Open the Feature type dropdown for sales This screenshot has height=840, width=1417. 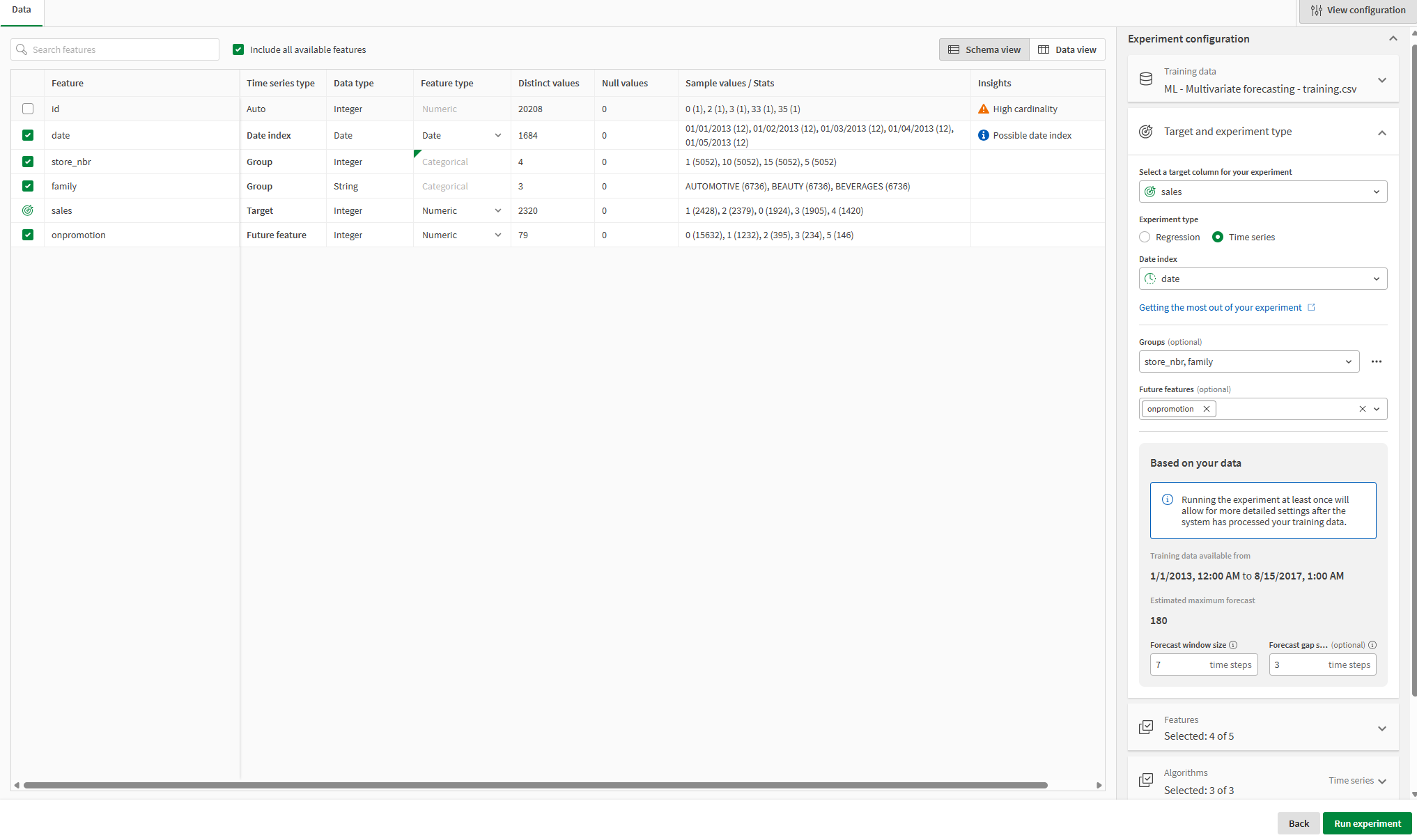pos(498,210)
